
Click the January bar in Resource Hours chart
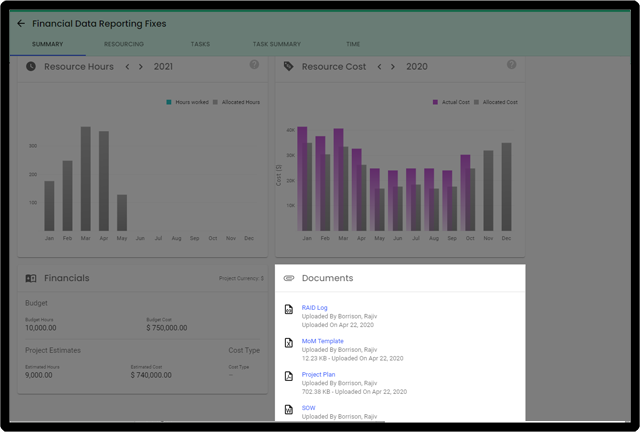(x=49, y=206)
